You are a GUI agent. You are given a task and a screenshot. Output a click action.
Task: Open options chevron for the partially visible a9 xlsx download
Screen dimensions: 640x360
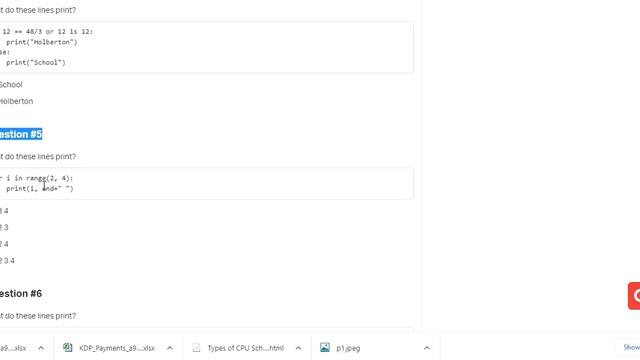click(x=41, y=348)
